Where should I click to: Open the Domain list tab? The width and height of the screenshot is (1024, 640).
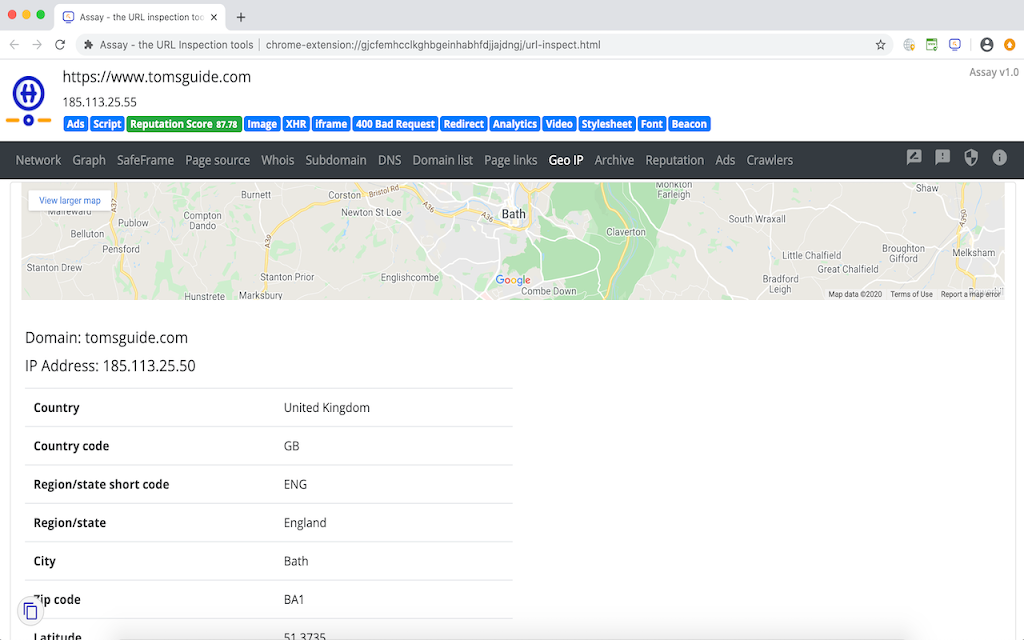click(442, 160)
